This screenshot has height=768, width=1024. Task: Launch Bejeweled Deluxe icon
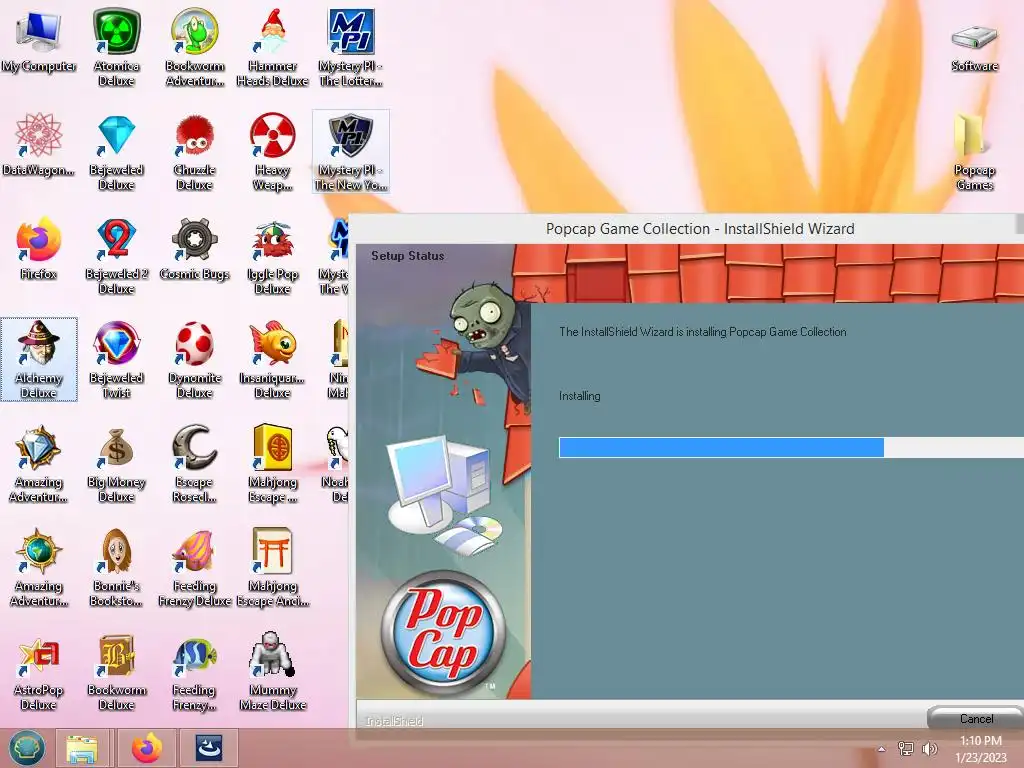(116, 152)
